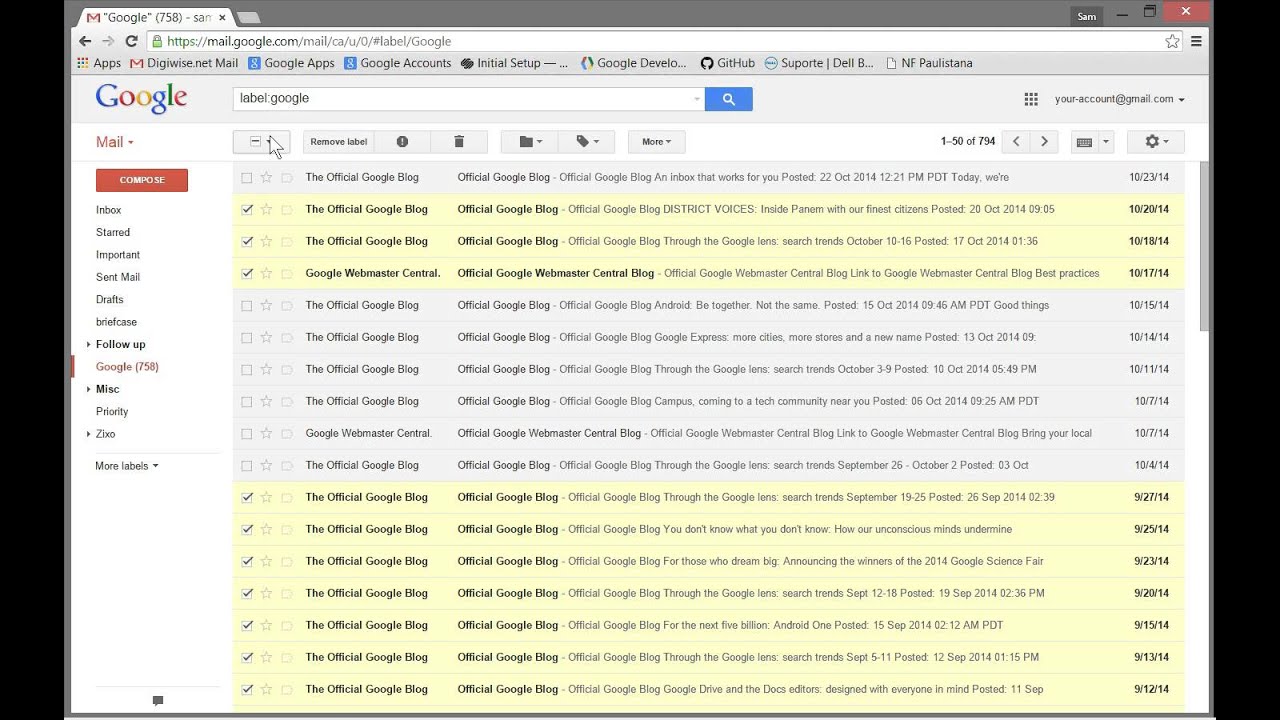This screenshot has width=1280, height=720.
Task: Open the Google Accounts bookmark
Action: coord(398,63)
